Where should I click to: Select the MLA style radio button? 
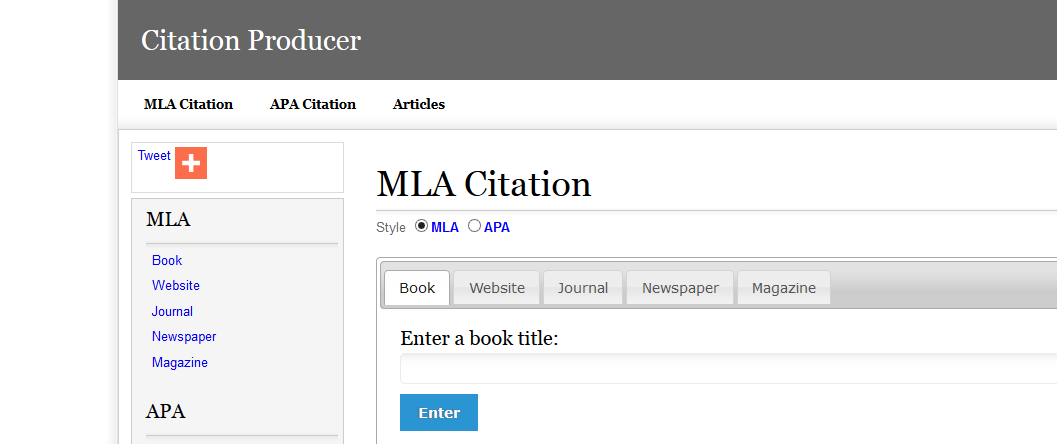tap(421, 226)
